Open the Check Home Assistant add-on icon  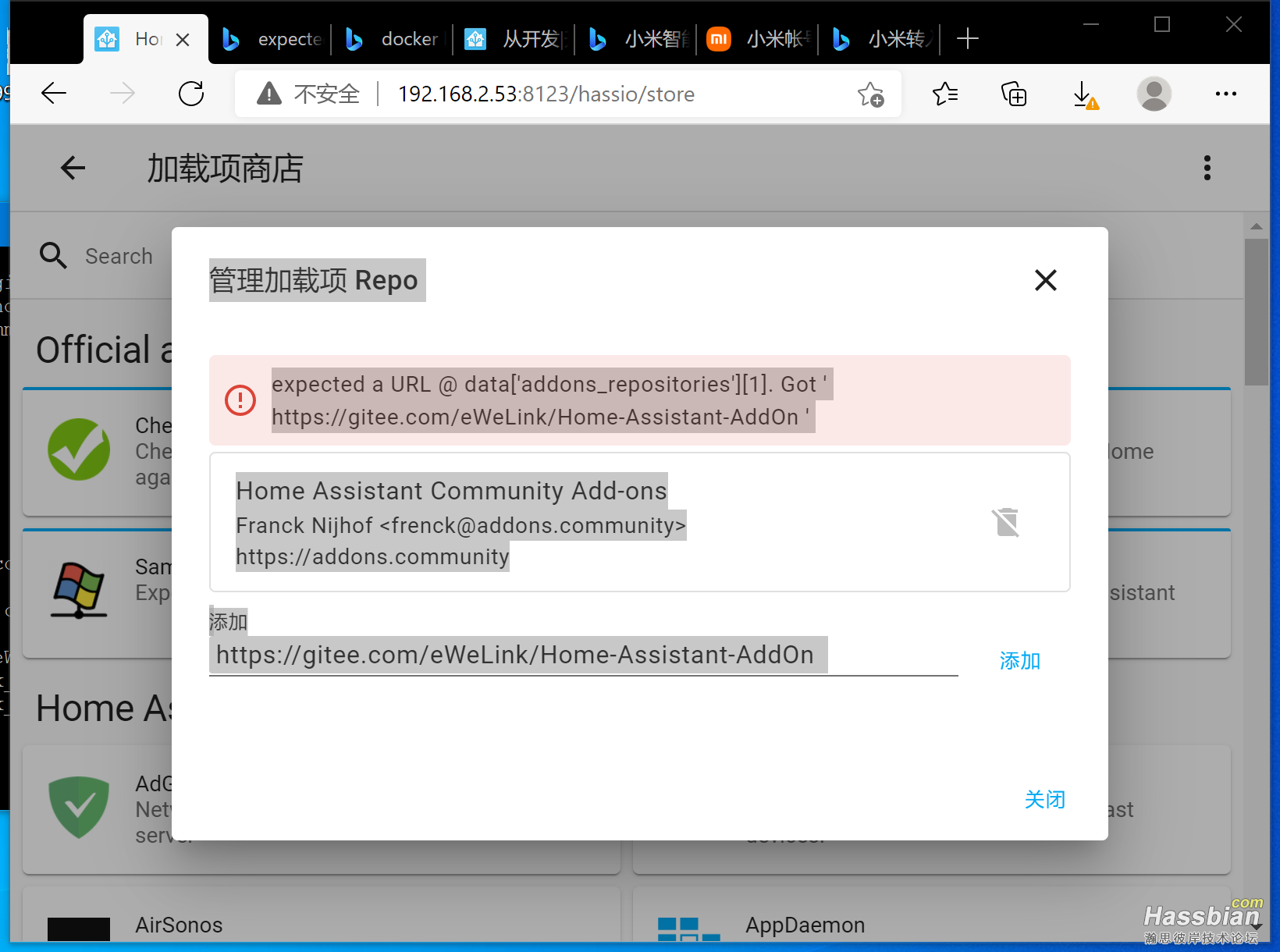[79, 449]
